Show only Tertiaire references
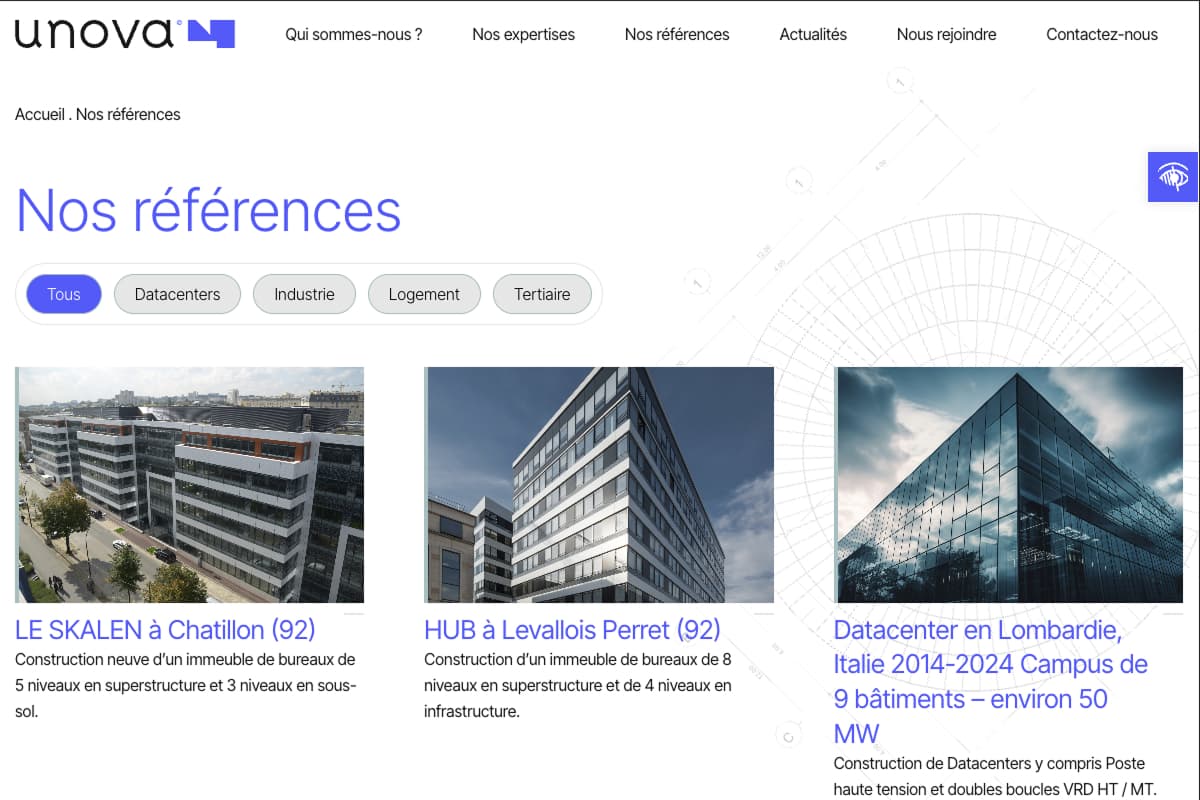 coord(542,294)
